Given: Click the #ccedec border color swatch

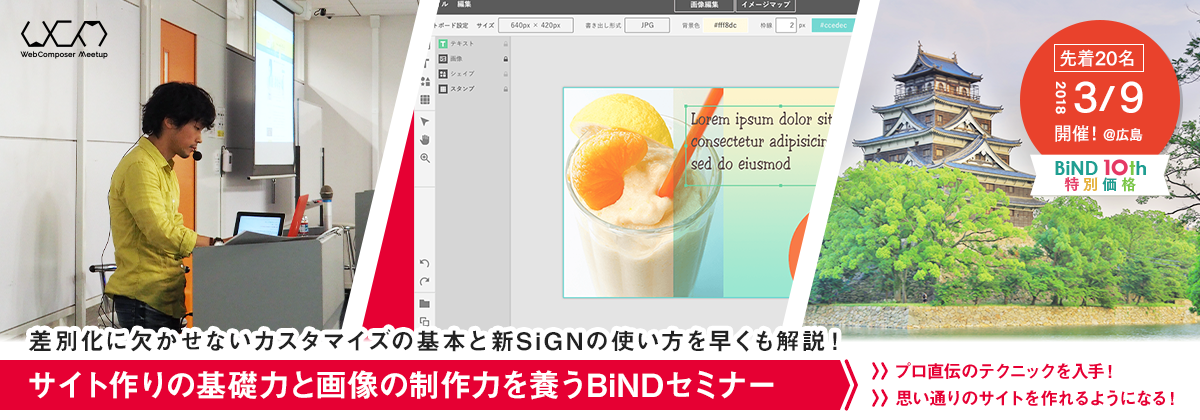Looking at the screenshot, I should [831, 25].
